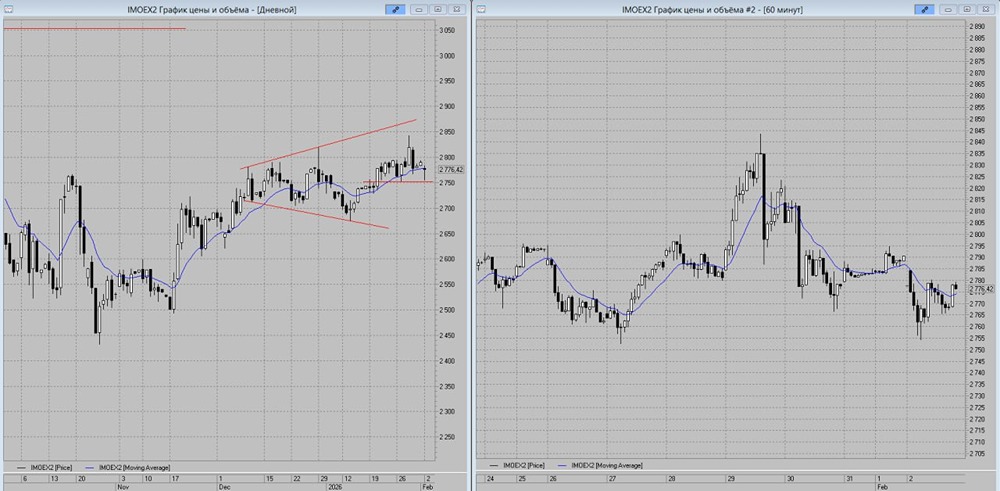Select the short red horizontal line near 2 750
The image size is (1000, 491).
coord(398,182)
